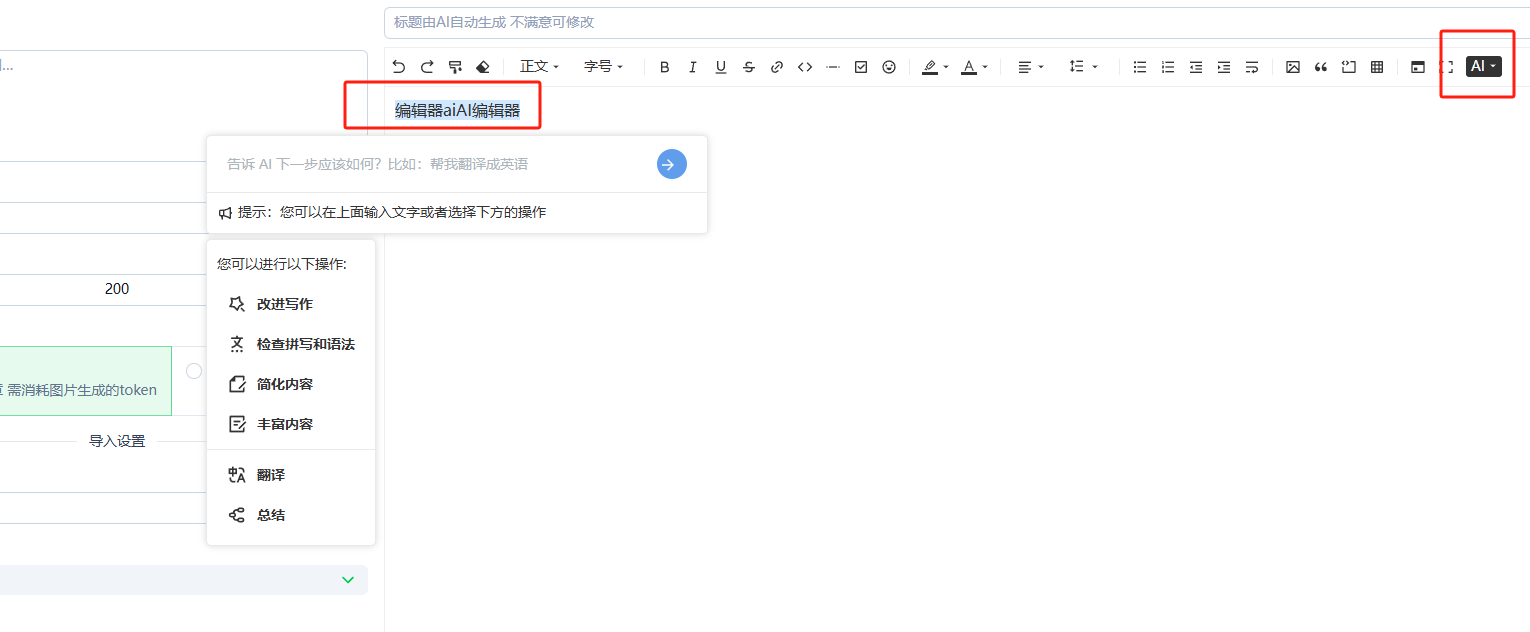
Task: Expand the AI menu dropdown
Action: 1484,67
